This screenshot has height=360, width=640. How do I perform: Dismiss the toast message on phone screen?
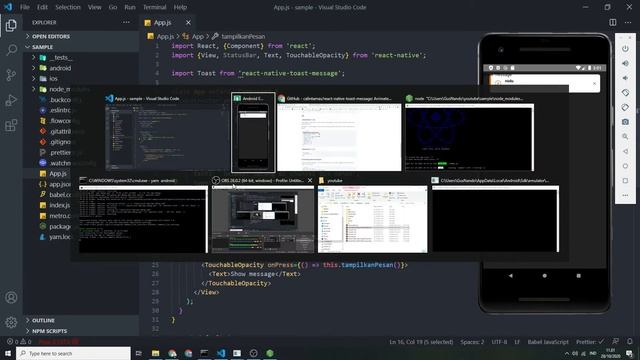tap(594, 83)
